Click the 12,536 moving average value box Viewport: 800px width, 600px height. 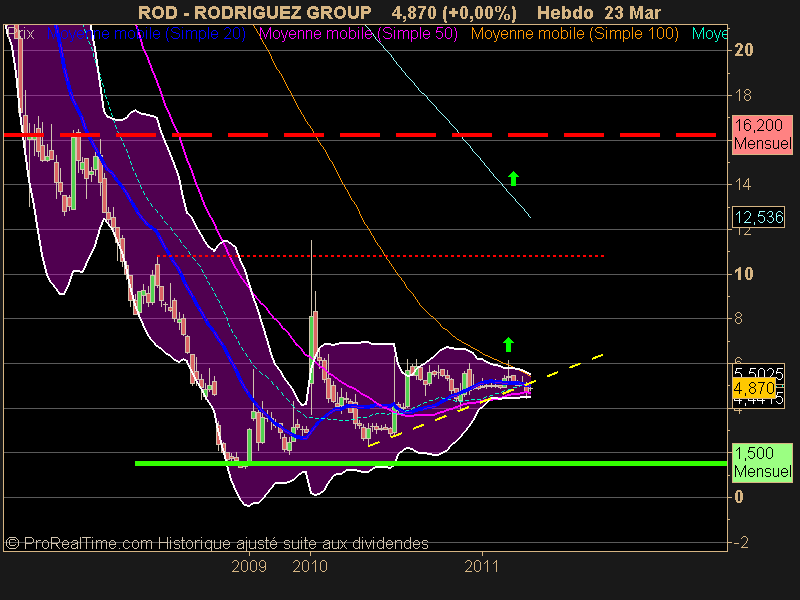(x=759, y=217)
